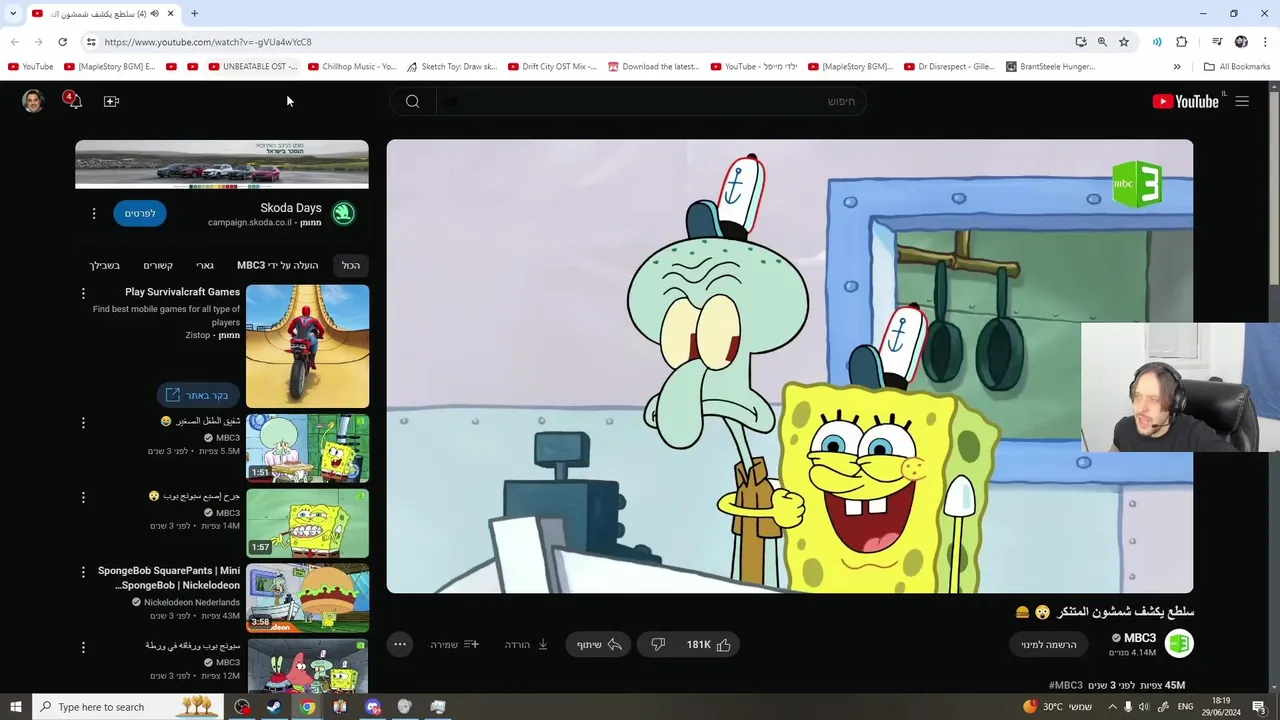Click the 'בקר באתר' visit site button
Image resolution: width=1280 pixels, height=720 pixels.
[198, 395]
